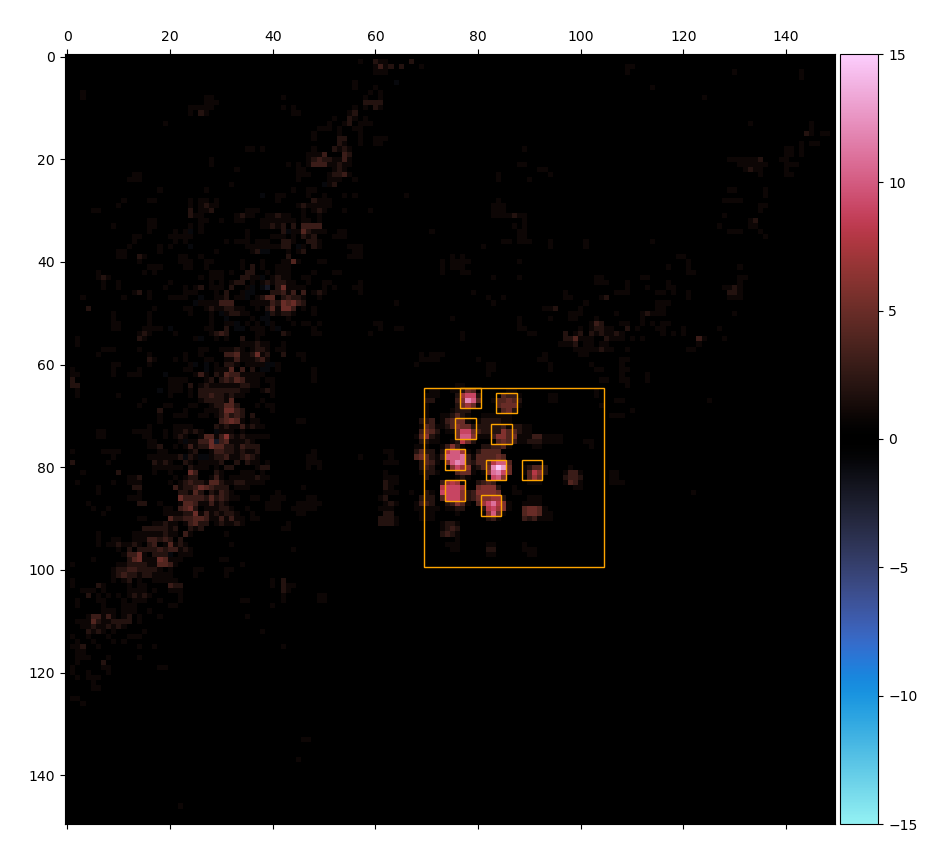Click the top x-axis tick label 140
This screenshot has width=941, height=856.
pos(786,37)
